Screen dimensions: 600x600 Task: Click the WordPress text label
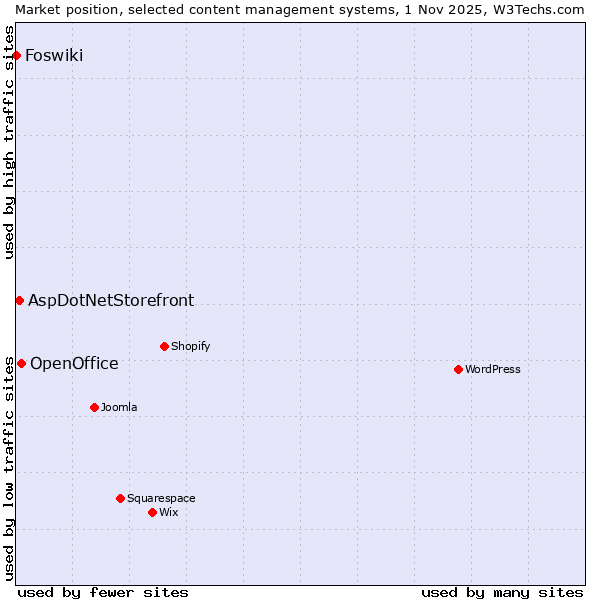click(492, 369)
